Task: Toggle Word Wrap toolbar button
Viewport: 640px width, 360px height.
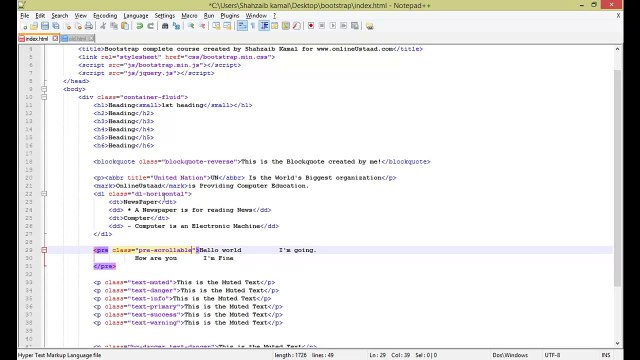Action: point(242,26)
